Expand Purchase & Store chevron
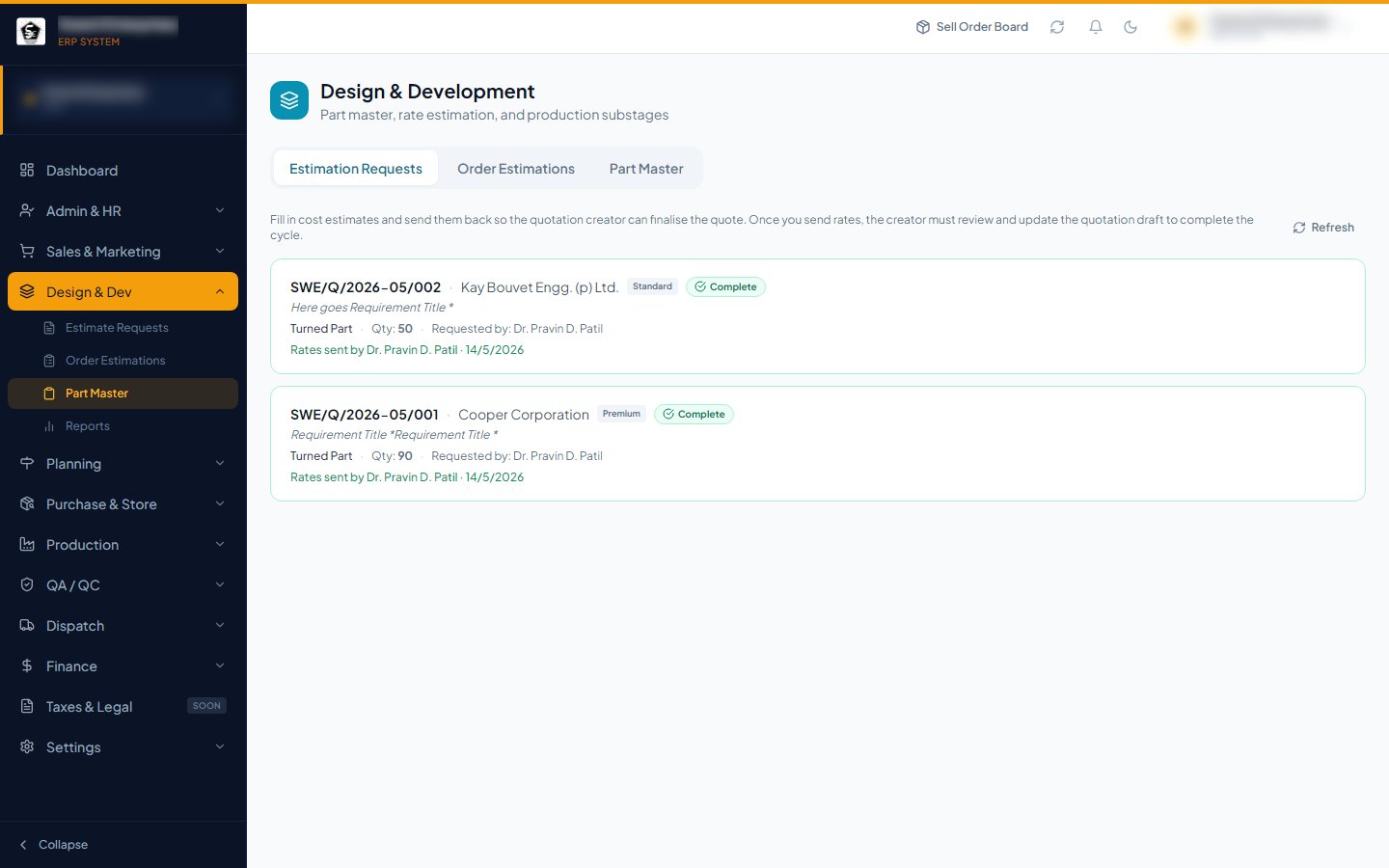 pyautogui.click(x=220, y=504)
